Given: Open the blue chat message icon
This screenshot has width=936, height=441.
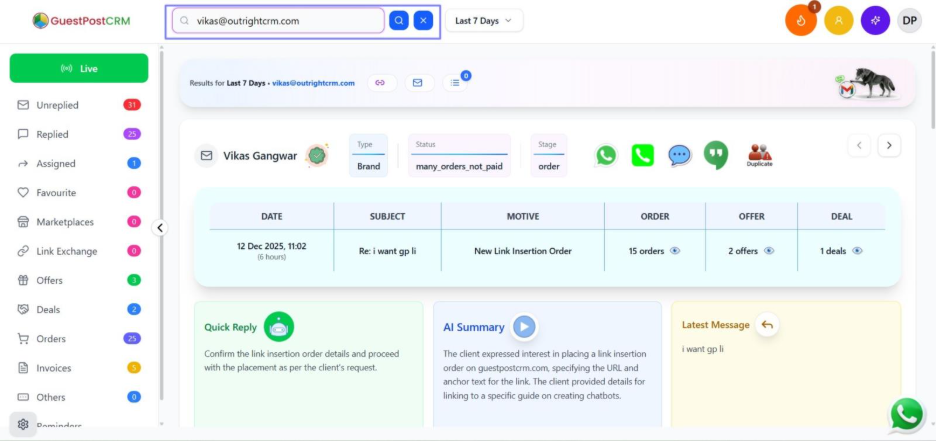Looking at the screenshot, I should click(x=679, y=155).
